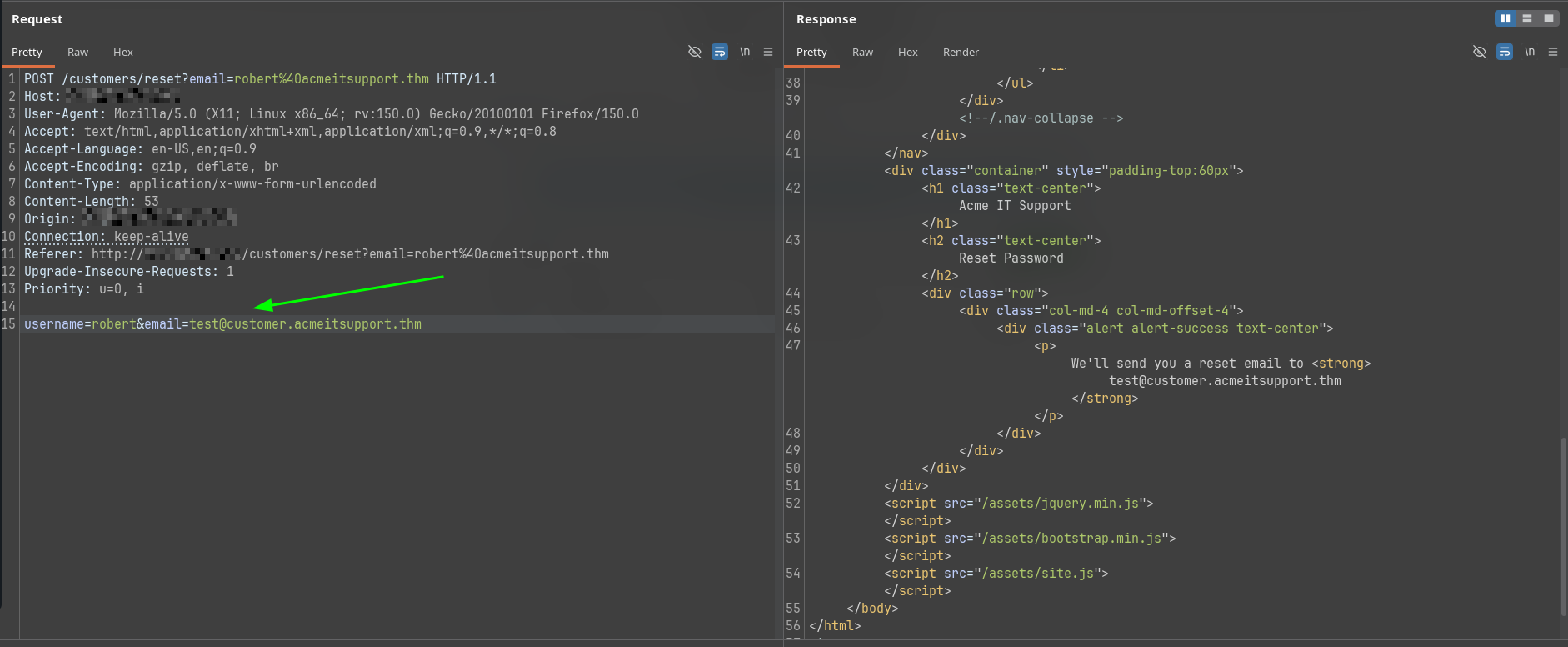1568x647 pixels.
Task: Click the Content-Type header line
Action: (x=200, y=184)
